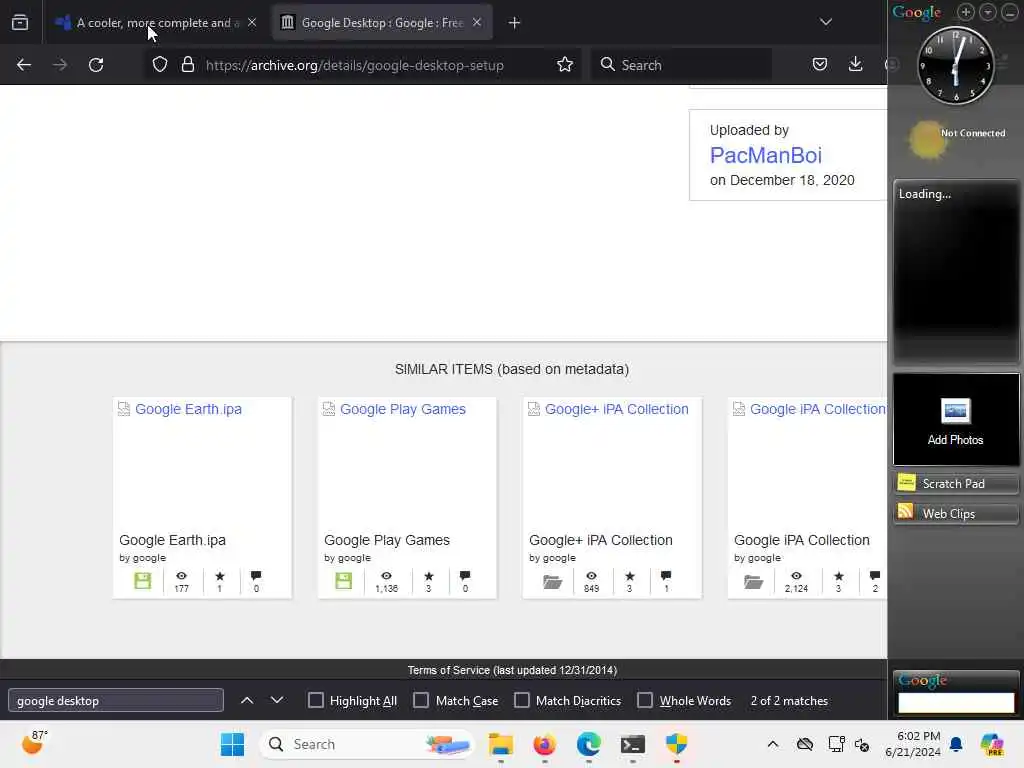The height and width of the screenshot is (768, 1024).
Task: Click Google iPA Collection folder icon
Action: 754,581
